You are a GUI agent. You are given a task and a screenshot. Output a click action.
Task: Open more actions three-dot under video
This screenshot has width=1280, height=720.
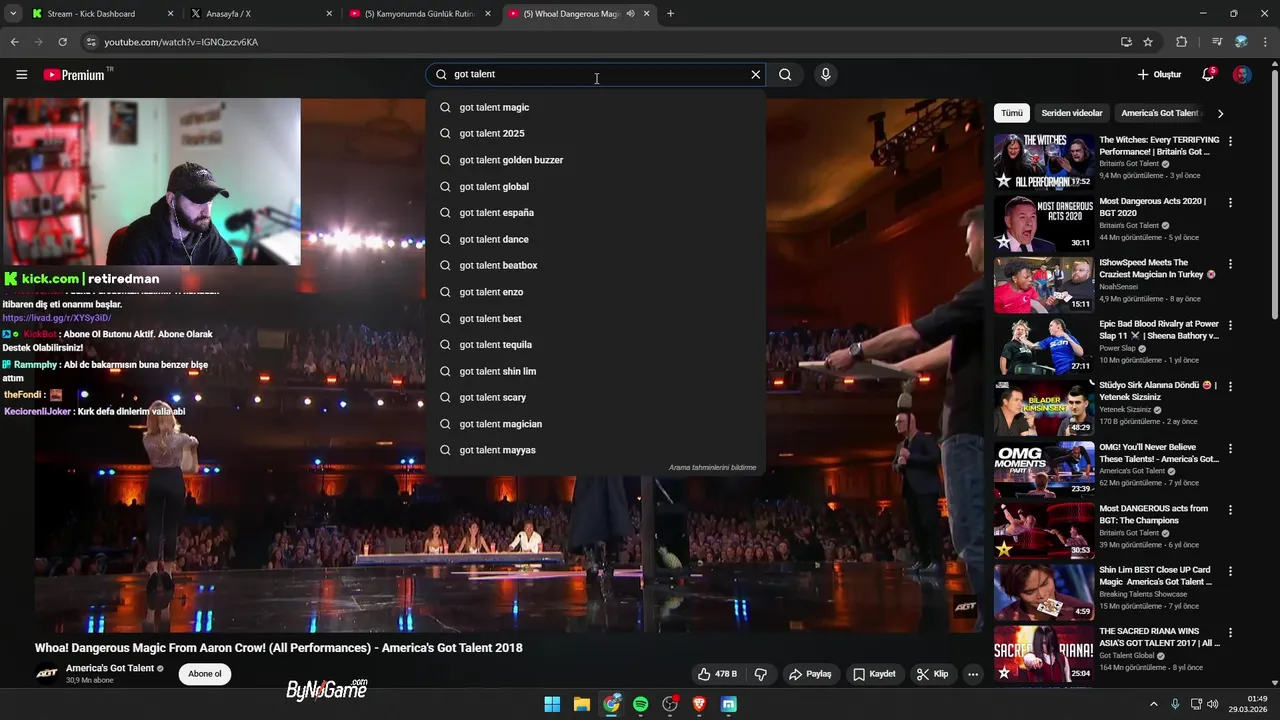coord(973,674)
